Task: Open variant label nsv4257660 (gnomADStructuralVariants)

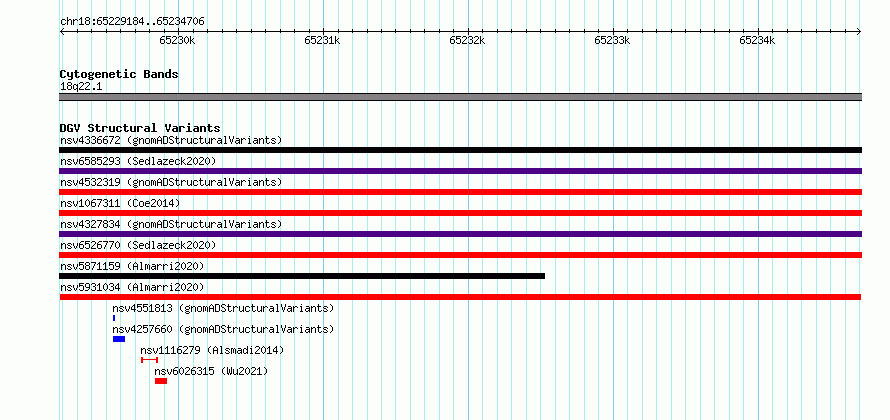Action: click(x=223, y=329)
